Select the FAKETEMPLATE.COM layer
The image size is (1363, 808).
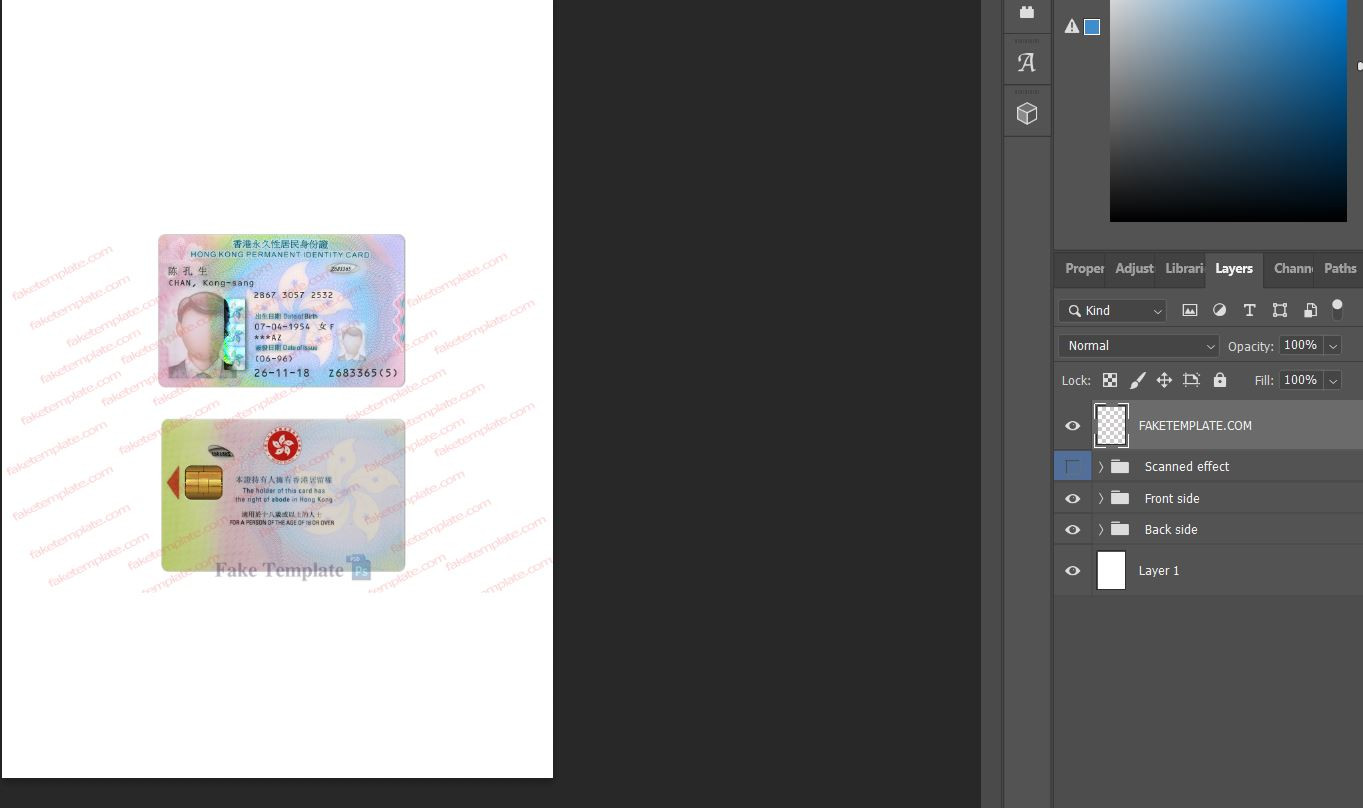click(1195, 425)
